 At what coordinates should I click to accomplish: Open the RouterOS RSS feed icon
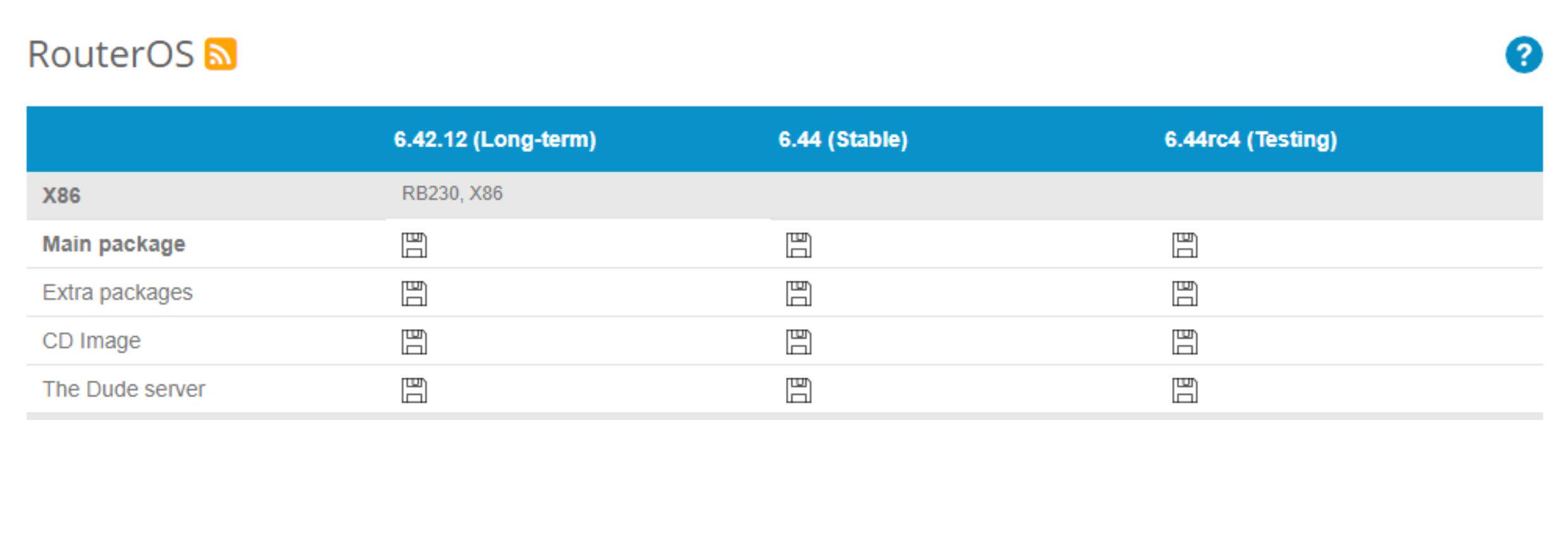[x=220, y=54]
